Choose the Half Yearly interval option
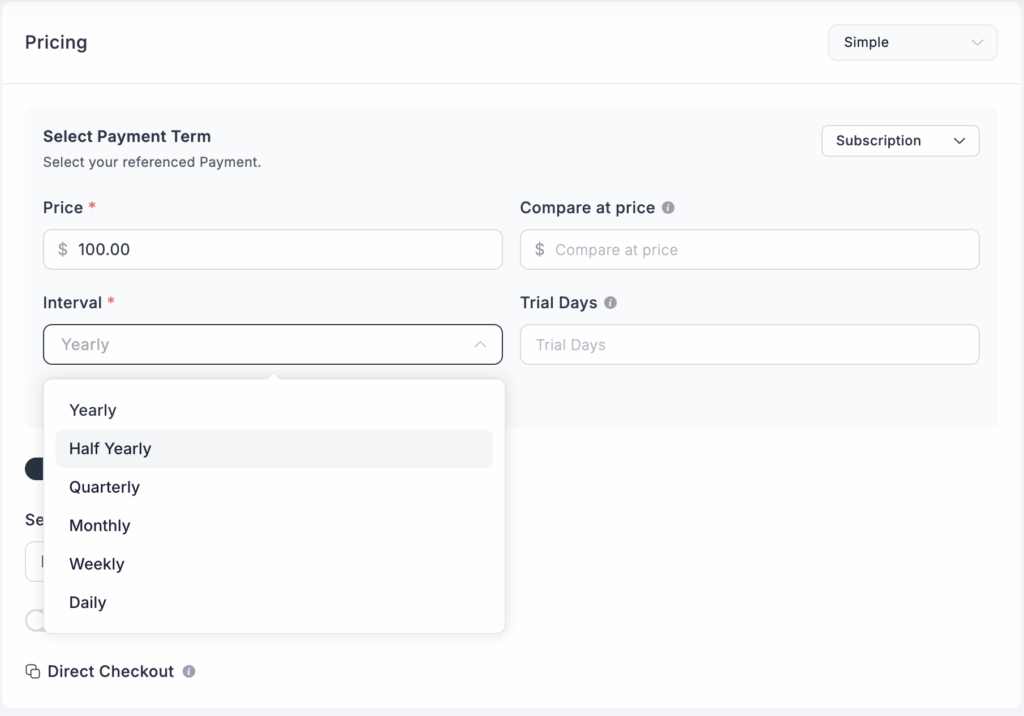 110,449
